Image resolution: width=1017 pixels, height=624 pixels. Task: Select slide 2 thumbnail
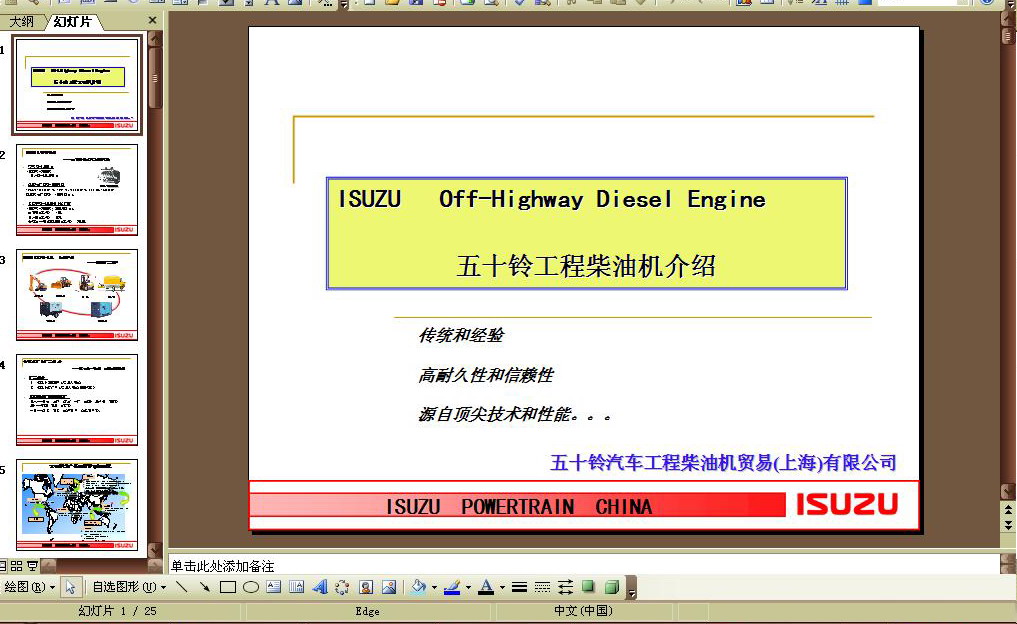(77, 190)
